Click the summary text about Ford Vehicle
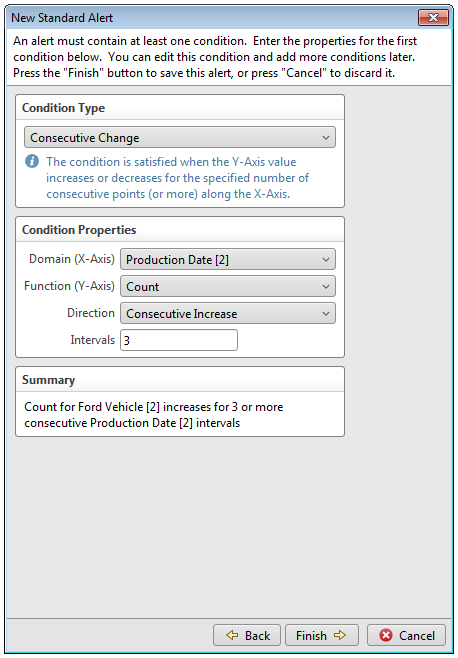 click(x=154, y=415)
